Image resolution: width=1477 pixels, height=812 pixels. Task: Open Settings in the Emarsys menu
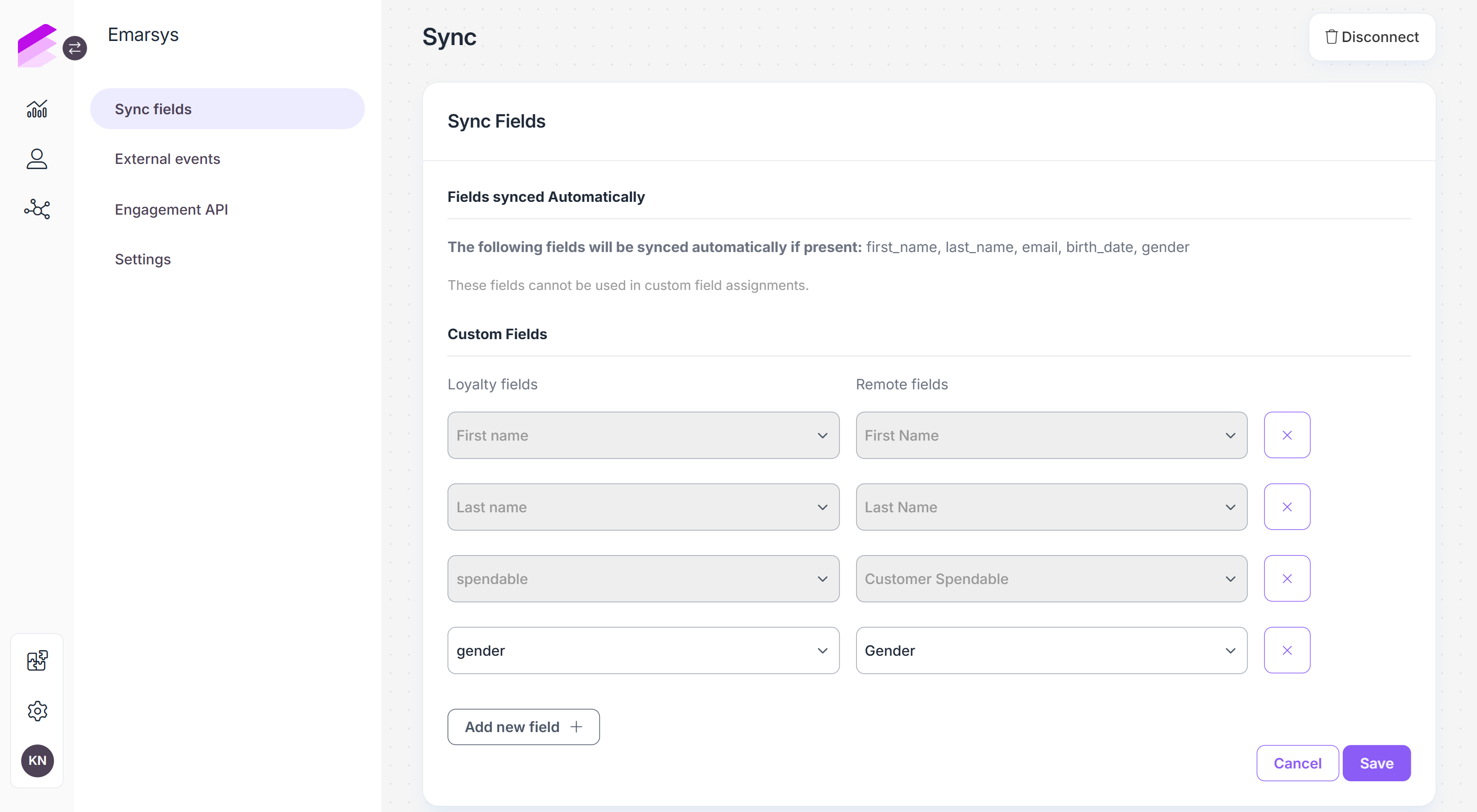(143, 259)
